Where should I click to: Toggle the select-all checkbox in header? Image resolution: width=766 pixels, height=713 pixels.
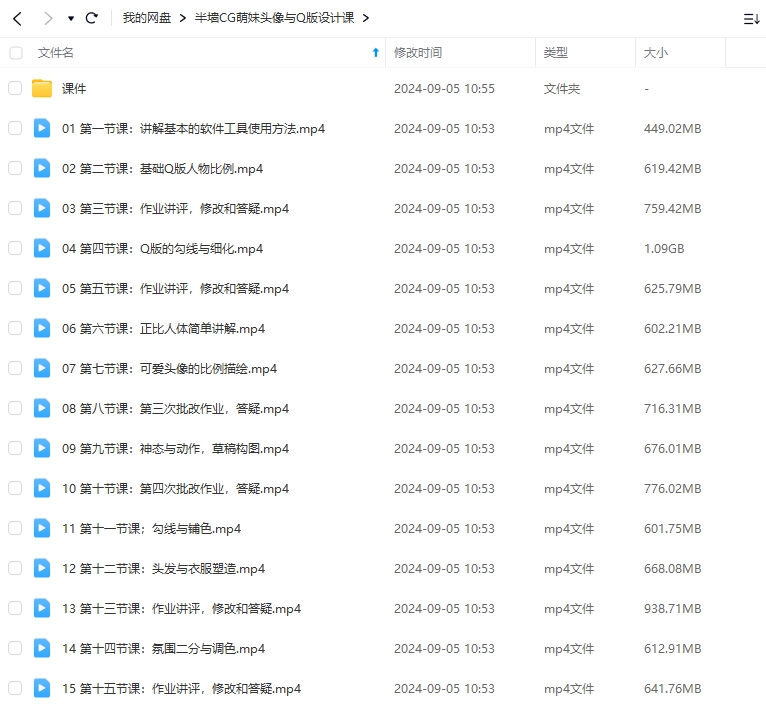coord(15,52)
